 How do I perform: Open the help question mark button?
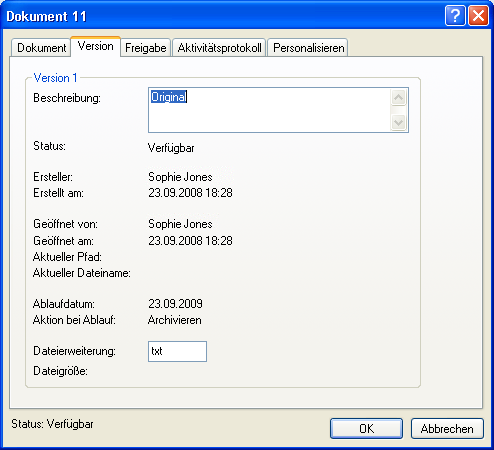455,15
